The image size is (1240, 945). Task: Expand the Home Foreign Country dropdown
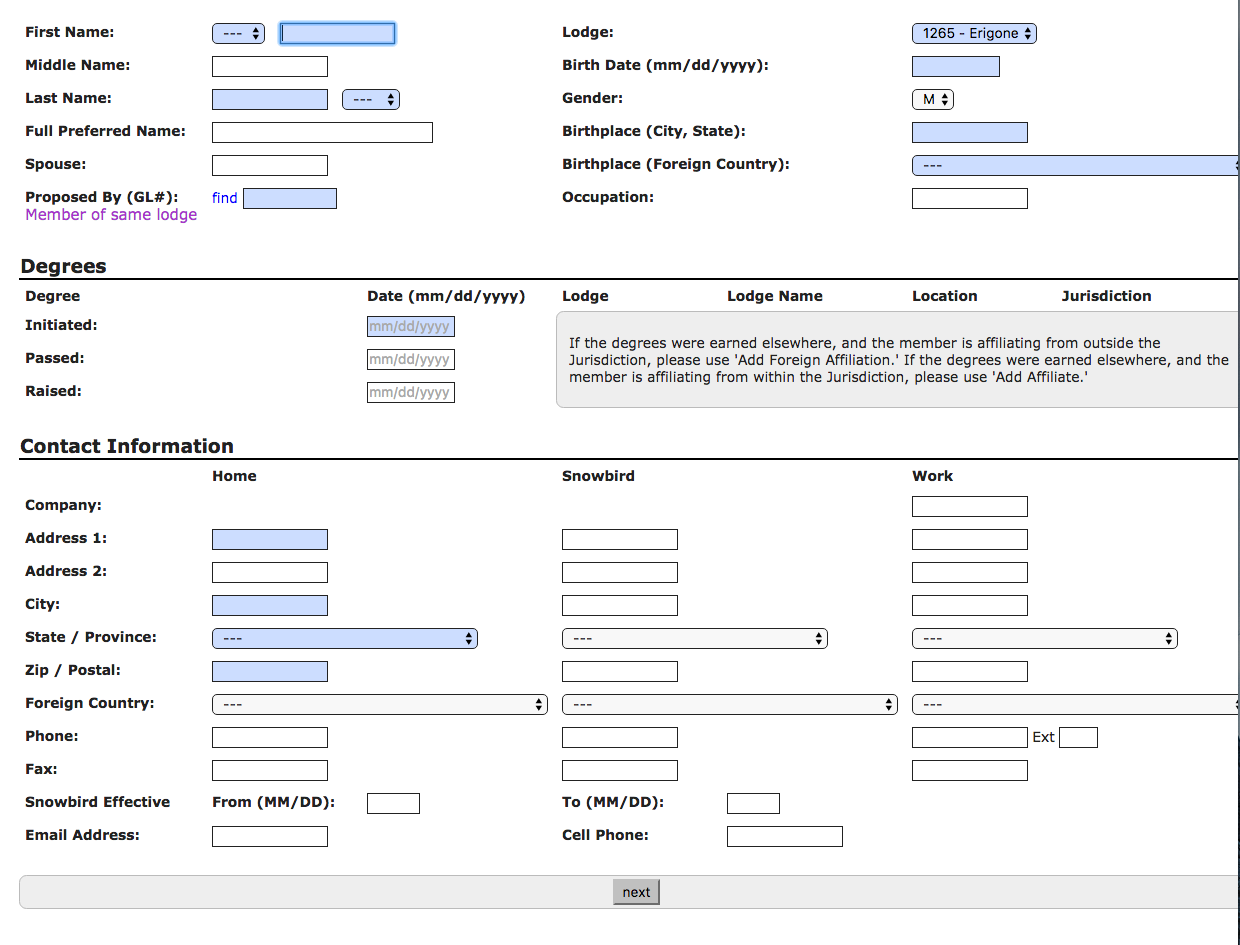coord(379,705)
